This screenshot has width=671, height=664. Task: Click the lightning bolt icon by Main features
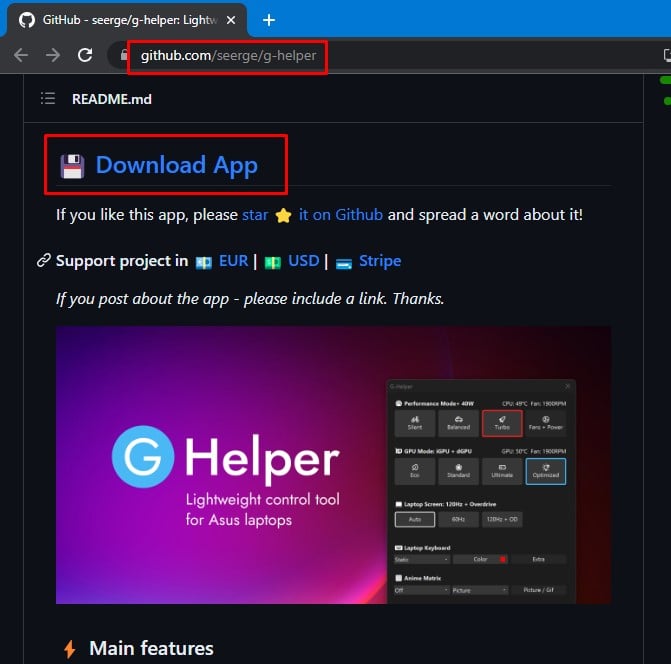(70, 649)
